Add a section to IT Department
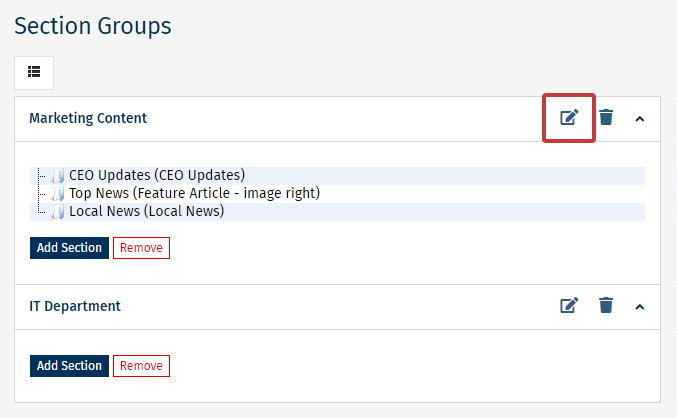The width and height of the screenshot is (677, 418). 69,366
